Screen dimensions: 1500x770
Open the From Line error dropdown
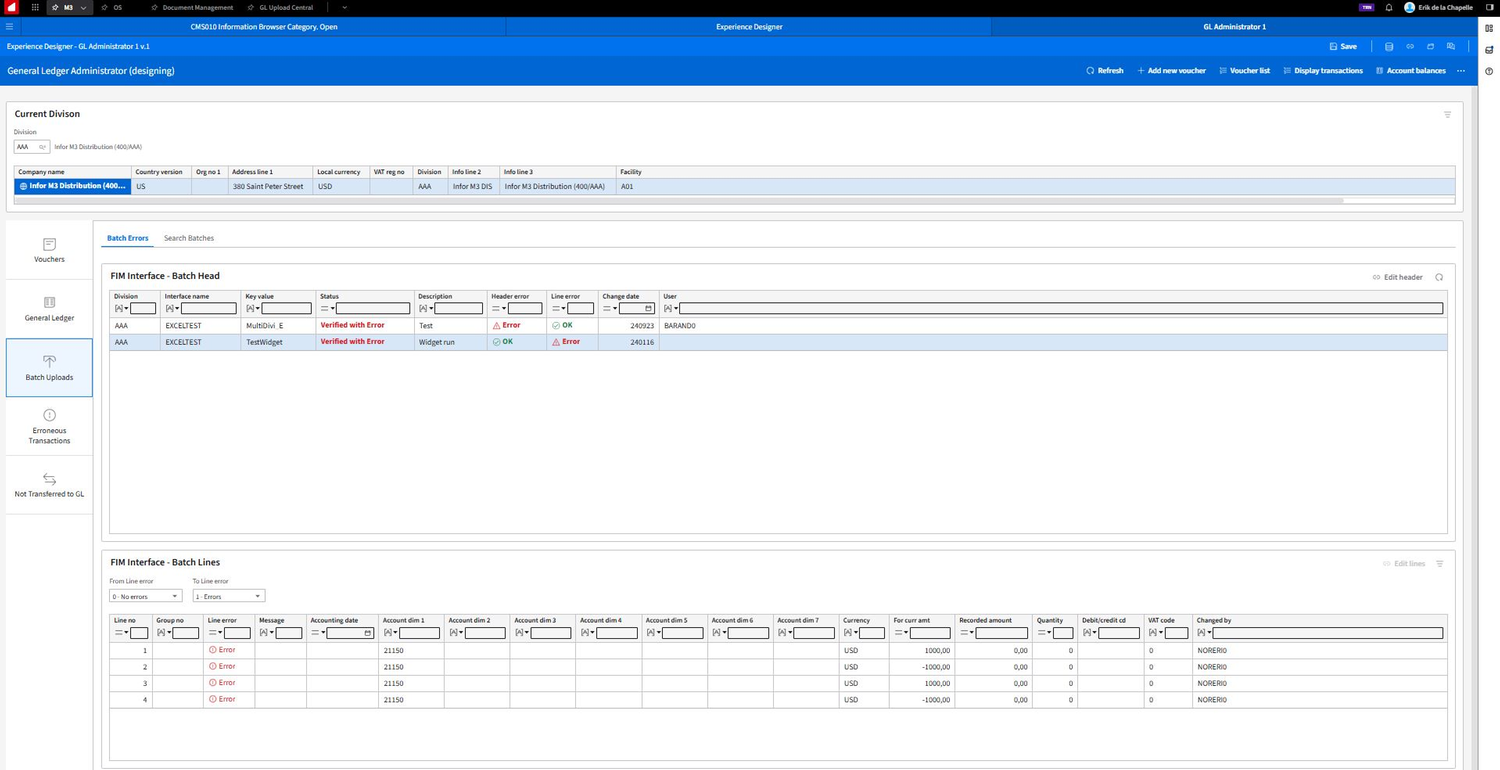click(145, 596)
